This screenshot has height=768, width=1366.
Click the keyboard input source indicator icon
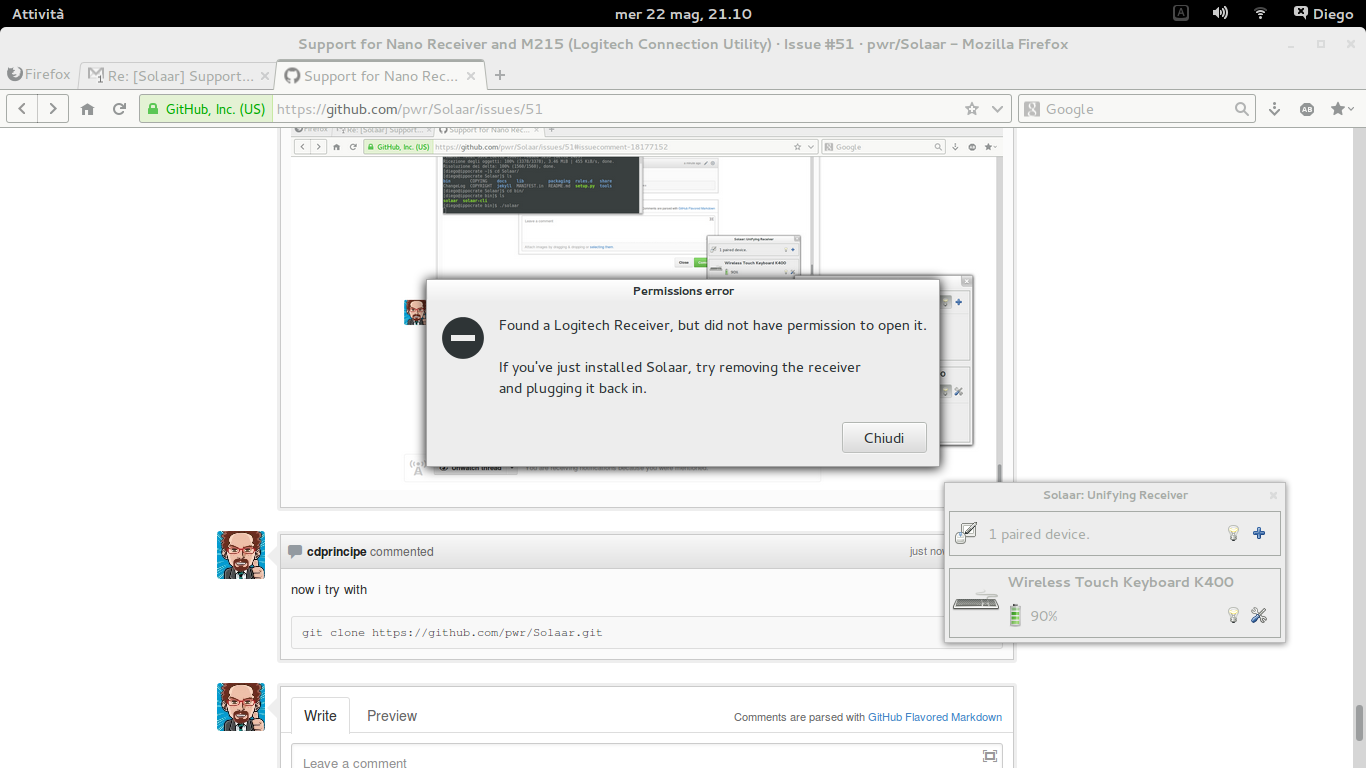[1181, 13]
